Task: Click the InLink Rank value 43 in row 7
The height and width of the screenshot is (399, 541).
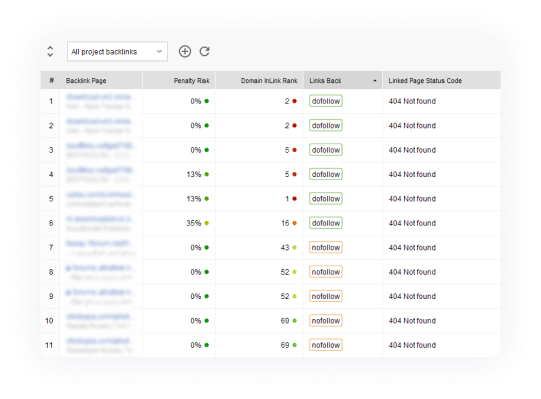Action: [x=285, y=247]
